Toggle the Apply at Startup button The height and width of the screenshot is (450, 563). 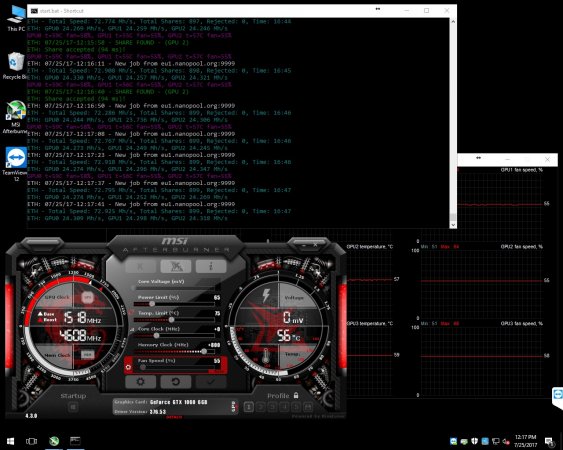73,407
